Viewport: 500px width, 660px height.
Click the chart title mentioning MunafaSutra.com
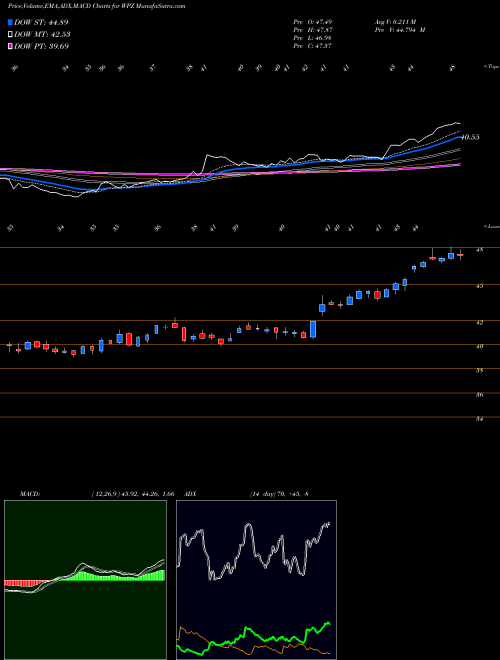point(96,6)
